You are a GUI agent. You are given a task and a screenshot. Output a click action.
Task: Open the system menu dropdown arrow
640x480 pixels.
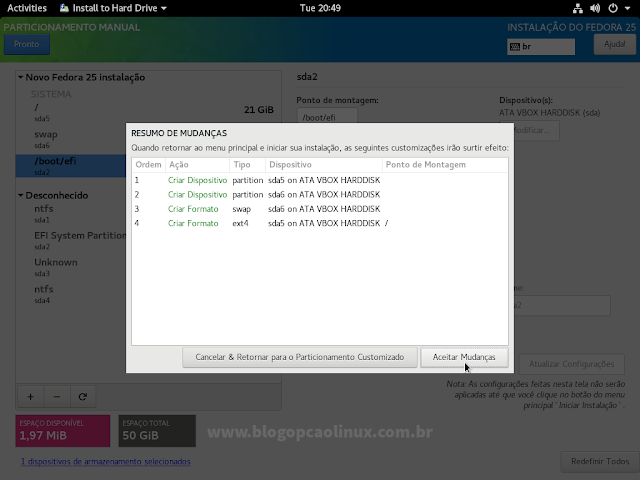pos(627,8)
